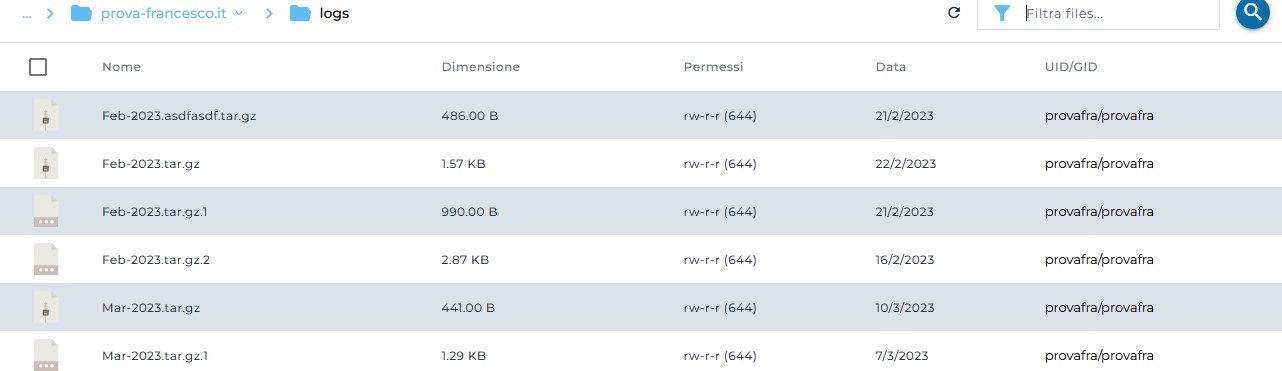
Task: Click the funnel filter icon
Action: (1002, 13)
